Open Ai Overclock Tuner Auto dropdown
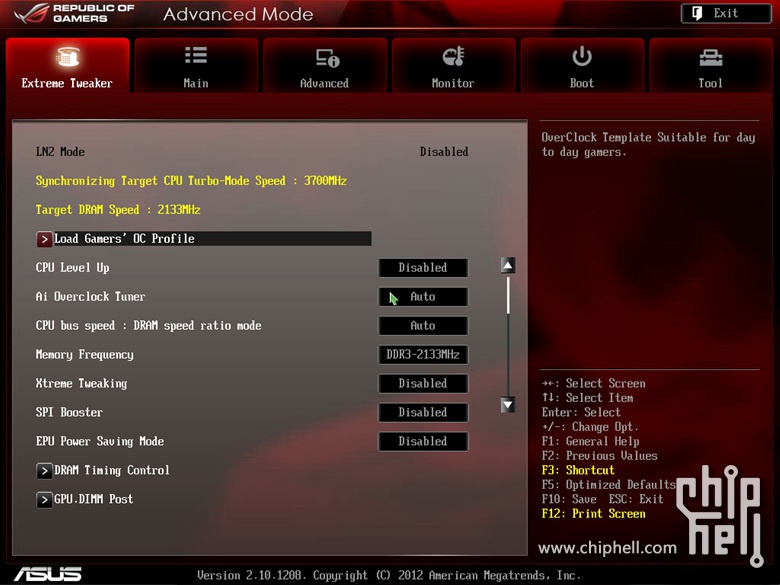Viewport: 780px width, 585px height. [x=423, y=297]
